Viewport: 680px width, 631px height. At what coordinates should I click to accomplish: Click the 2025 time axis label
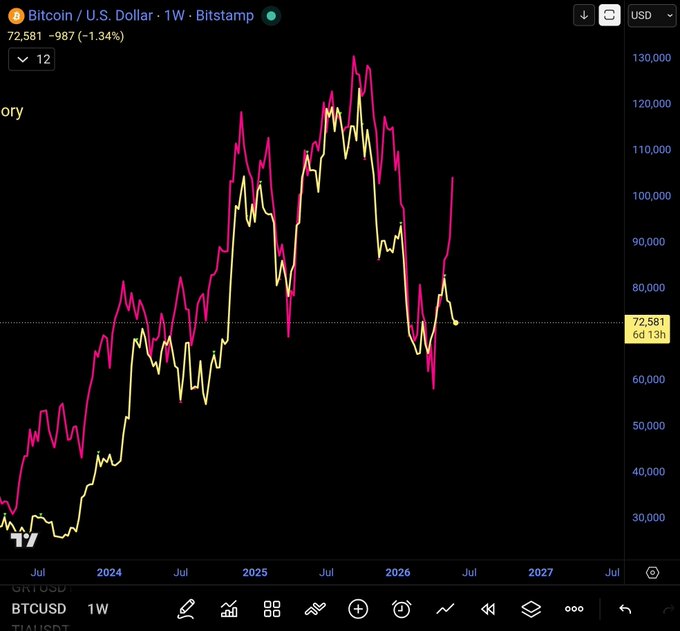255,572
